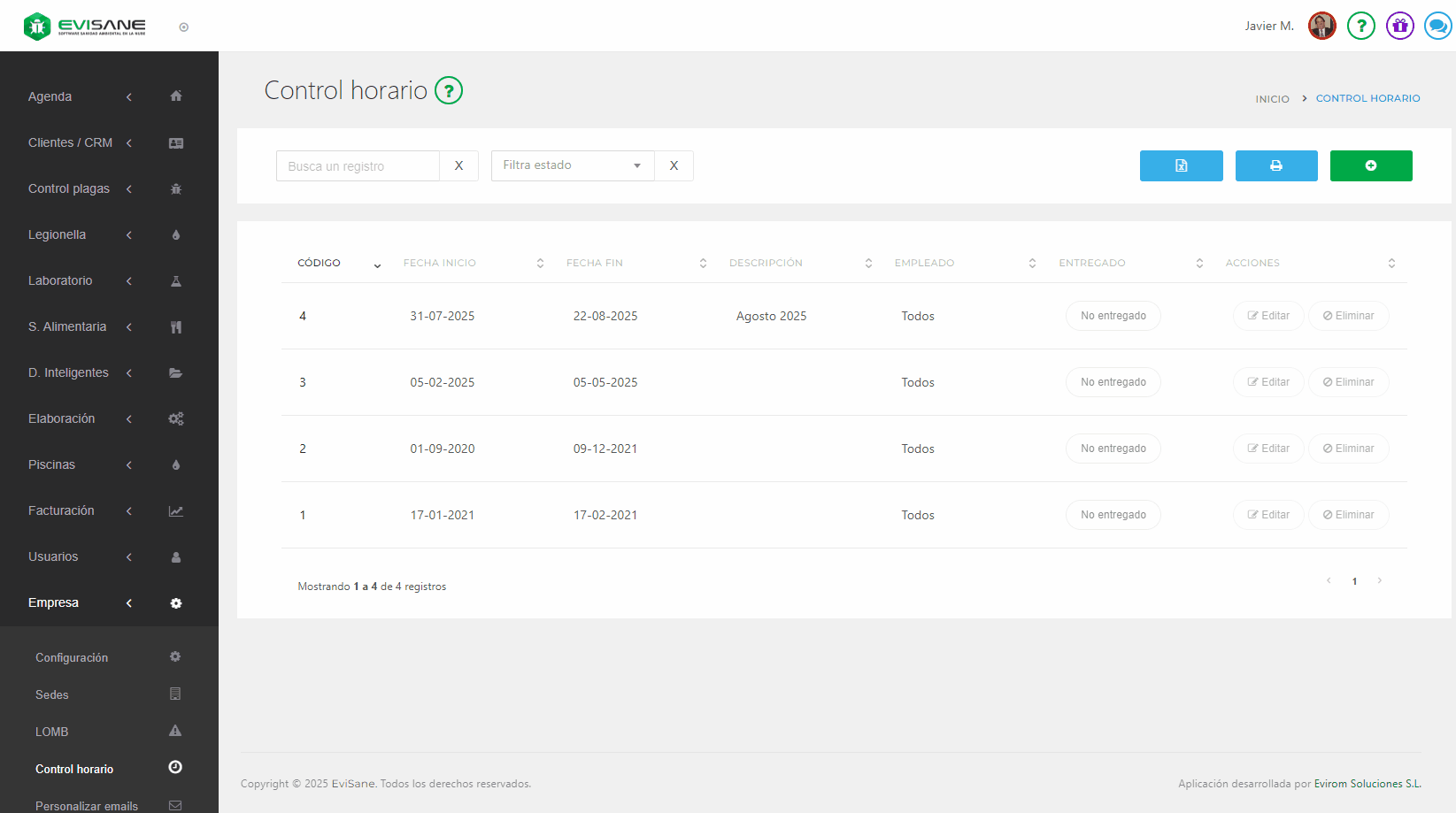Expand the Agenda menu
Viewport: 1456px width, 813px height.
(x=129, y=96)
